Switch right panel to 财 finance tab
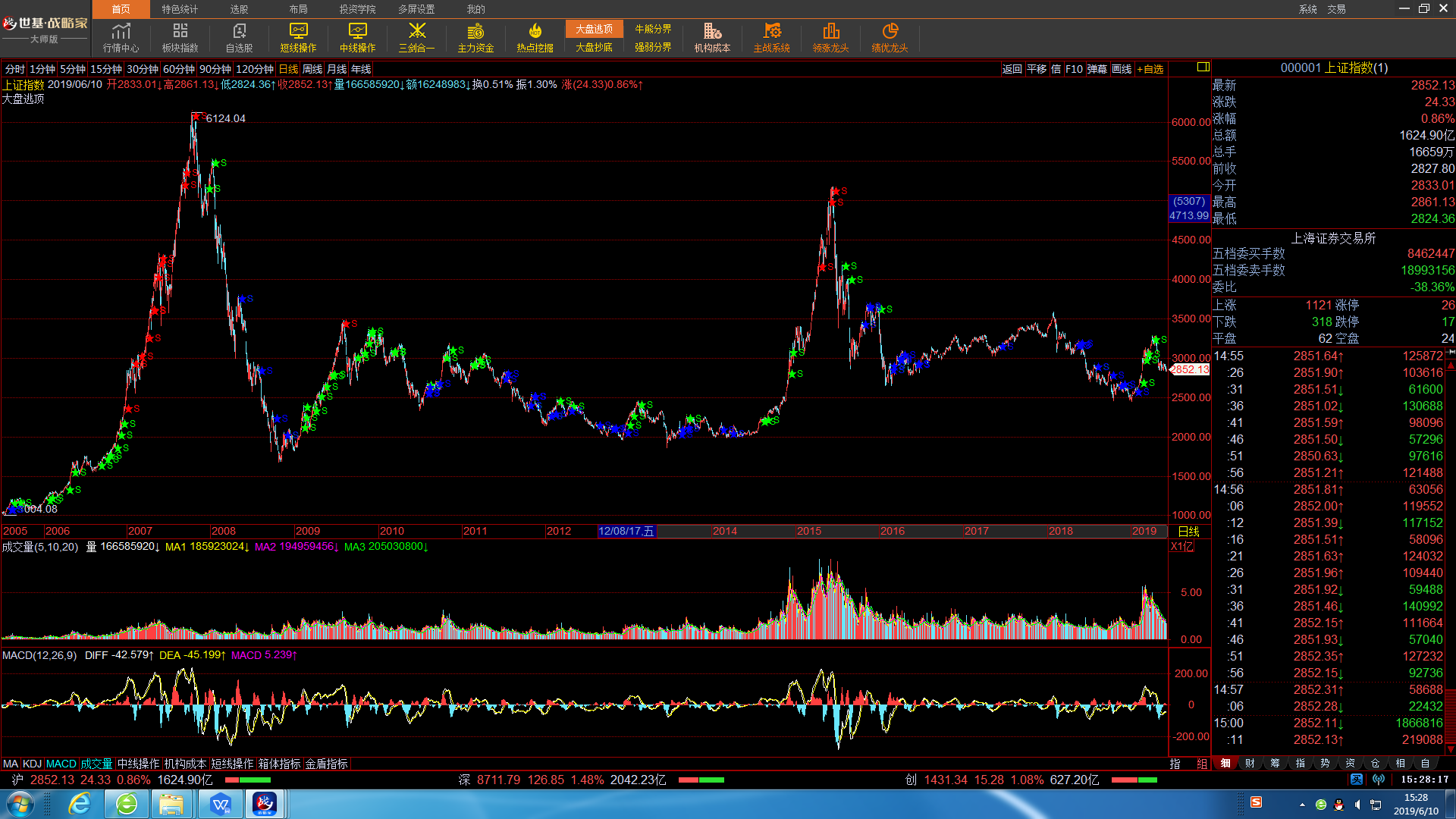This screenshot has height=819, width=1456. point(1250,764)
